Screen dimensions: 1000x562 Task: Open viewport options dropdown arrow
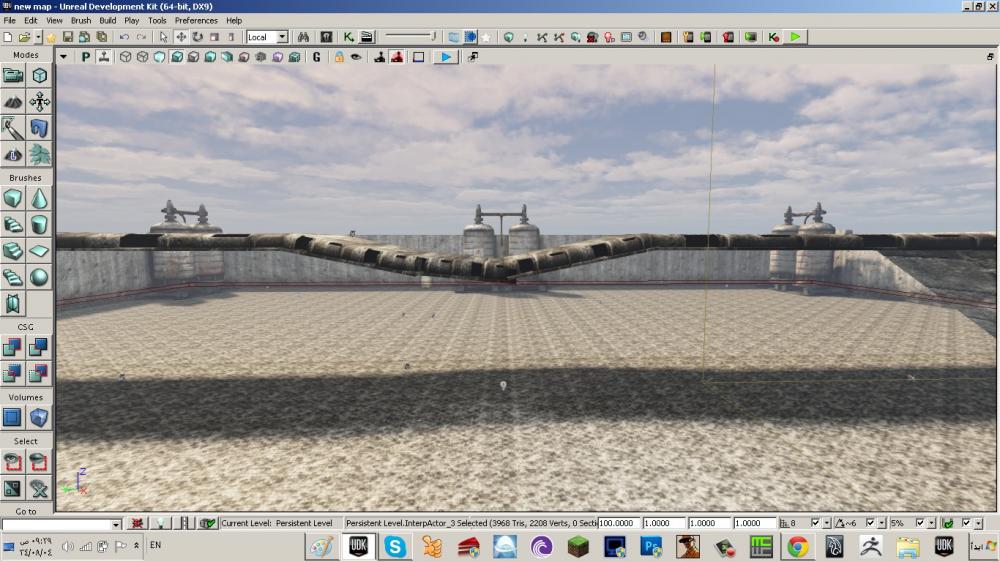tap(63, 57)
